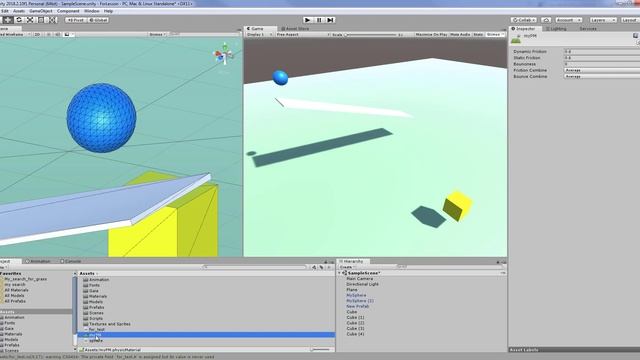Viewport: 640px width, 360px height.
Task: Open the Display 1 dropdown
Action: [259, 35]
